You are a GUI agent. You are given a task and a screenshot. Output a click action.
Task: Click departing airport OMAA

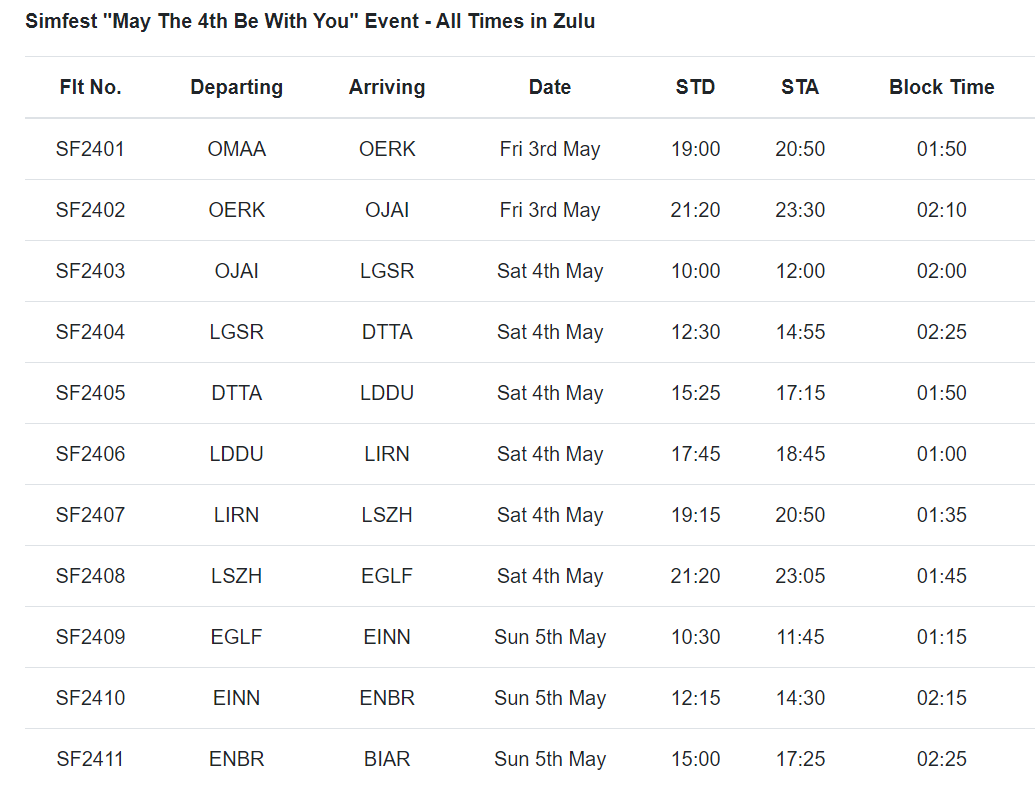pos(236,149)
